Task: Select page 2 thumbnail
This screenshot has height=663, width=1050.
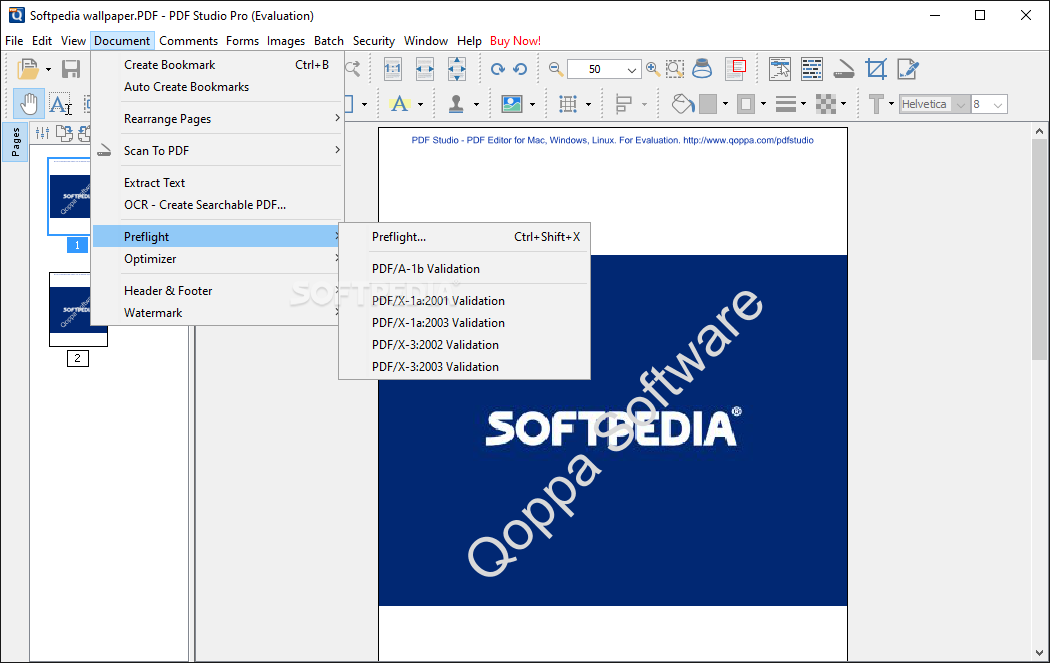Action: click(x=78, y=309)
